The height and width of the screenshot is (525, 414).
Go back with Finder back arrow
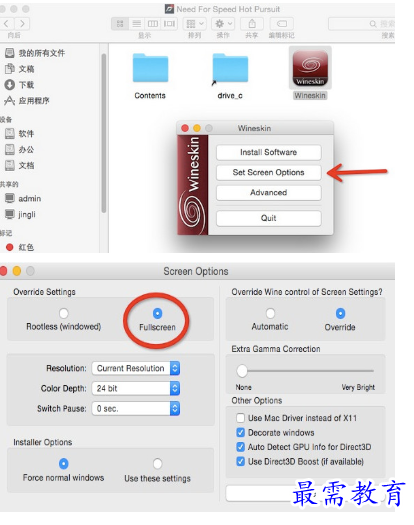pos(7,24)
